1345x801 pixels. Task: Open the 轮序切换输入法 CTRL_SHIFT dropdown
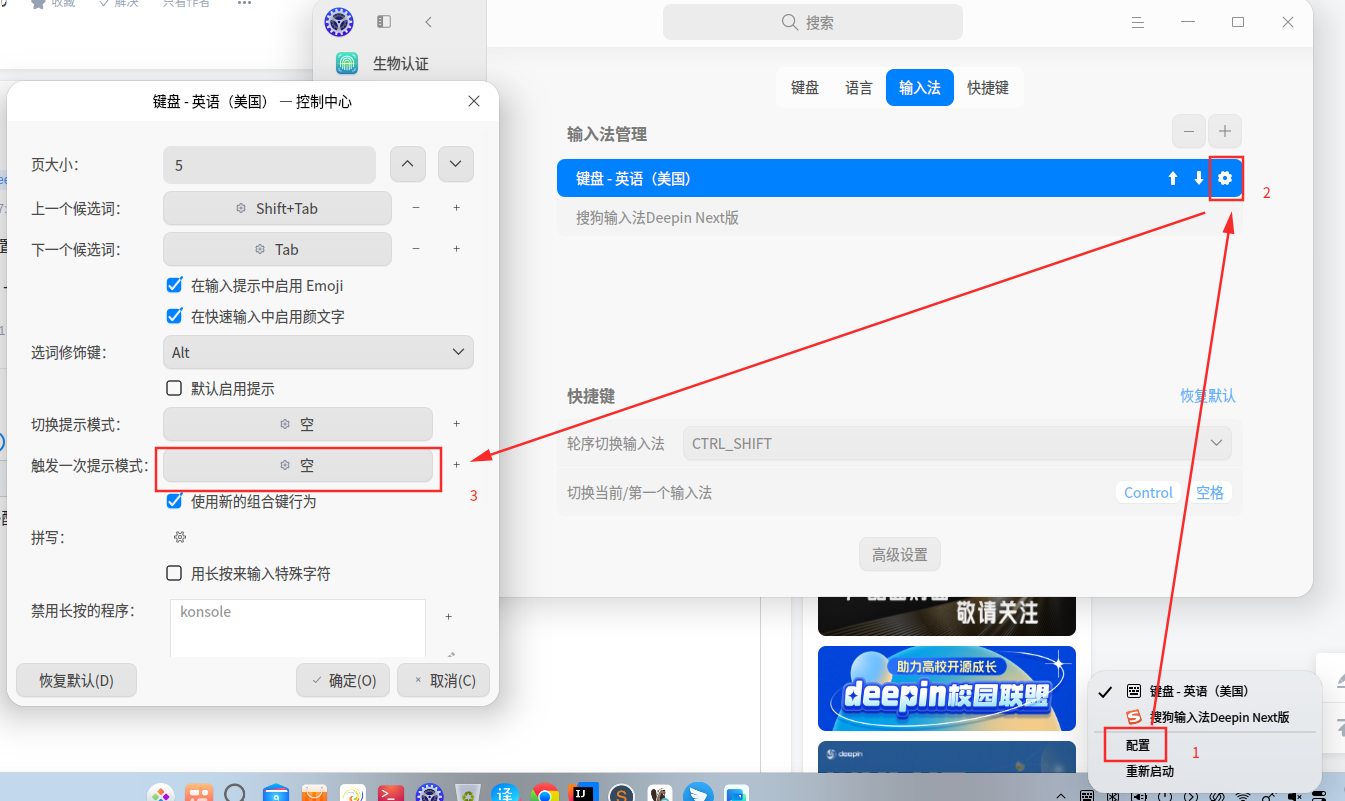(x=956, y=443)
